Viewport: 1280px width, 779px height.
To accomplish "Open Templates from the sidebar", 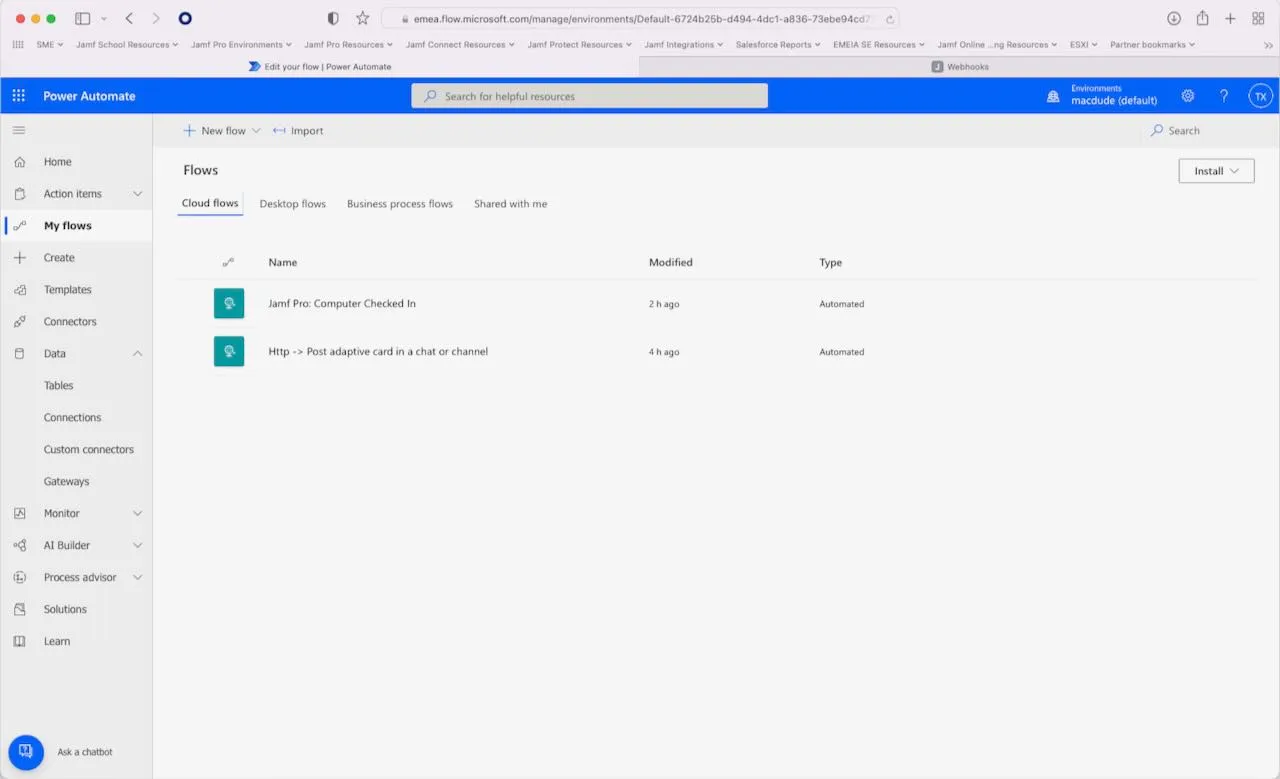I will click(67, 289).
